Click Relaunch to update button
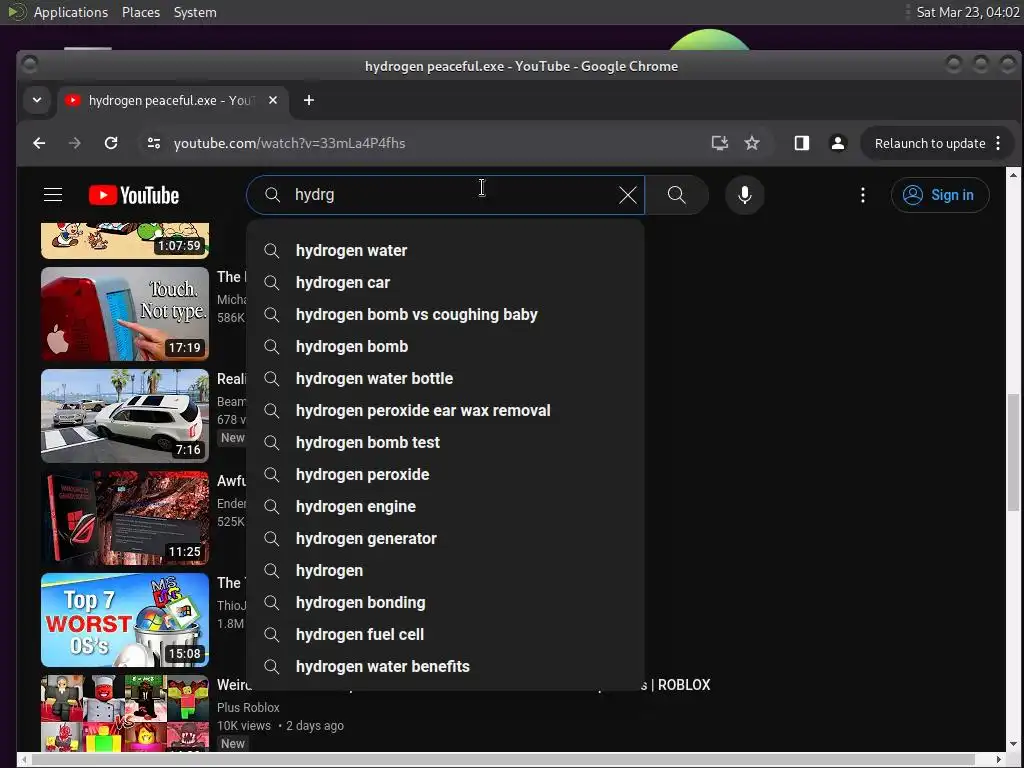This screenshot has width=1024, height=768. click(x=930, y=143)
